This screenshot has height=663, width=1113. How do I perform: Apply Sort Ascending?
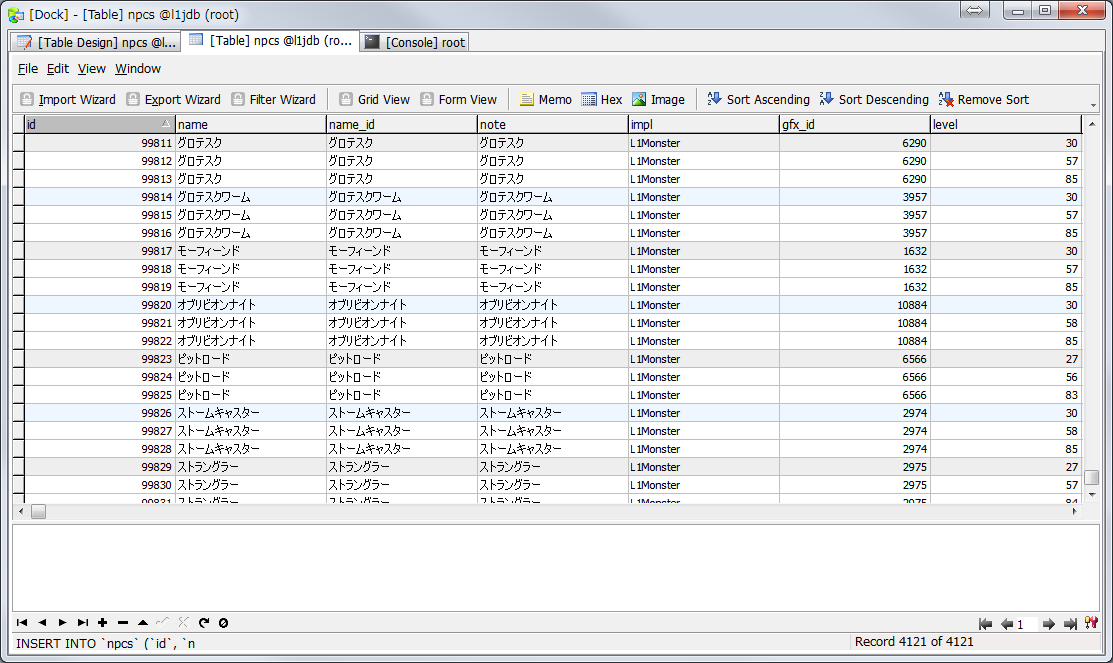click(x=758, y=99)
